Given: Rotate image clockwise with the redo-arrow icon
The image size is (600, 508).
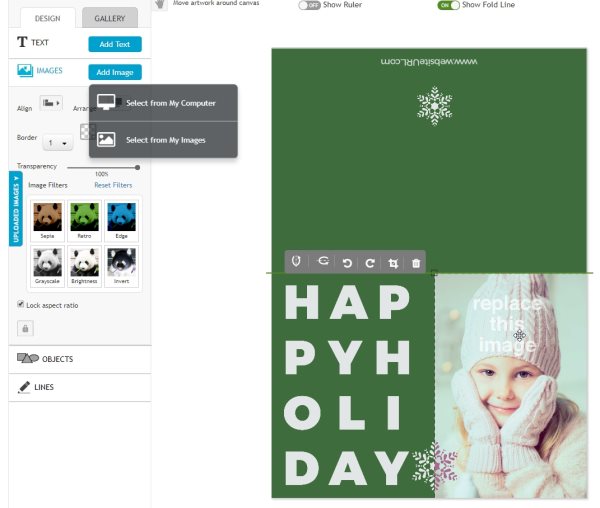Looking at the screenshot, I should coord(370,263).
